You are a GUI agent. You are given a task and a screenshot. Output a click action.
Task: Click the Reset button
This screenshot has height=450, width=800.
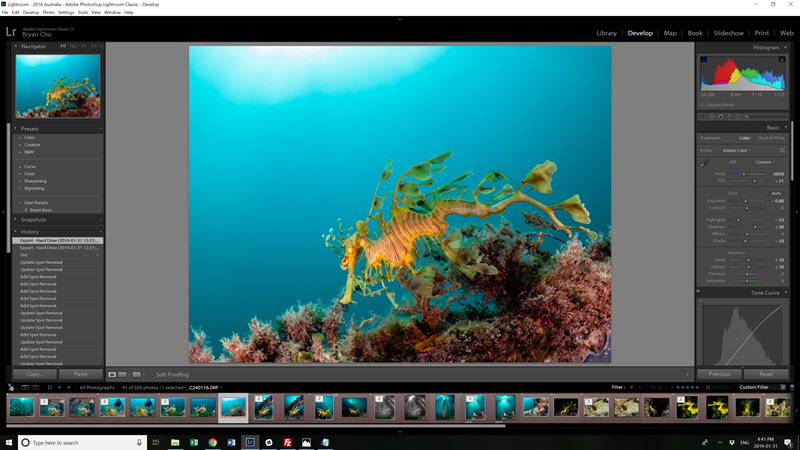point(766,374)
